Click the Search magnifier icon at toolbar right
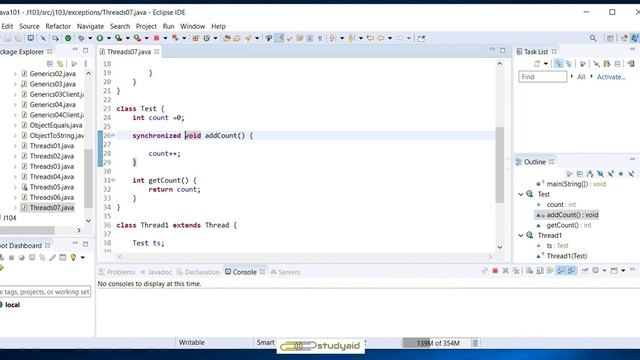Image resolution: width=640 pixels, height=360 pixels. [x=593, y=38]
